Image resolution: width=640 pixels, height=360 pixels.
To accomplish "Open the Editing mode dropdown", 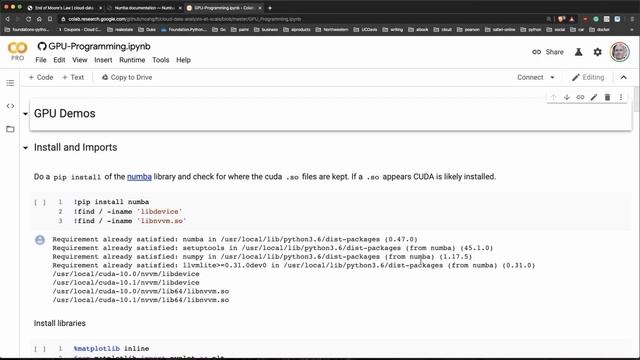I will tap(588, 77).
